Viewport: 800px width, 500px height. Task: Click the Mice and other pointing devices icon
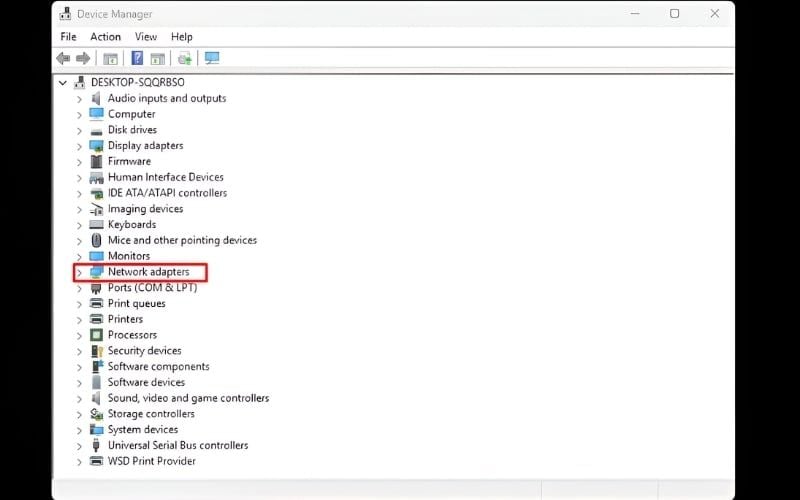pyautogui.click(x=96, y=240)
